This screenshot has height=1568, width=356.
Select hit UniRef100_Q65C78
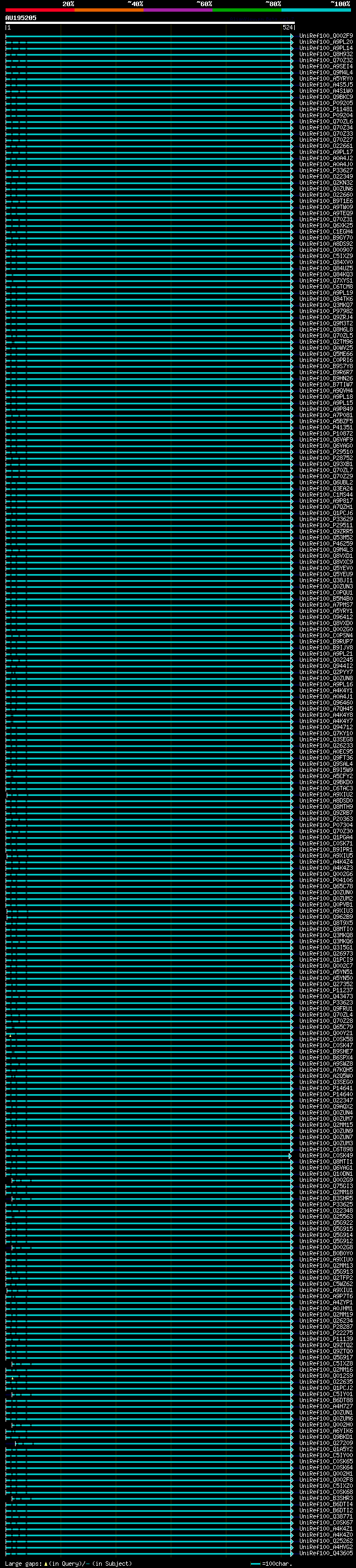[x=325, y=886]
